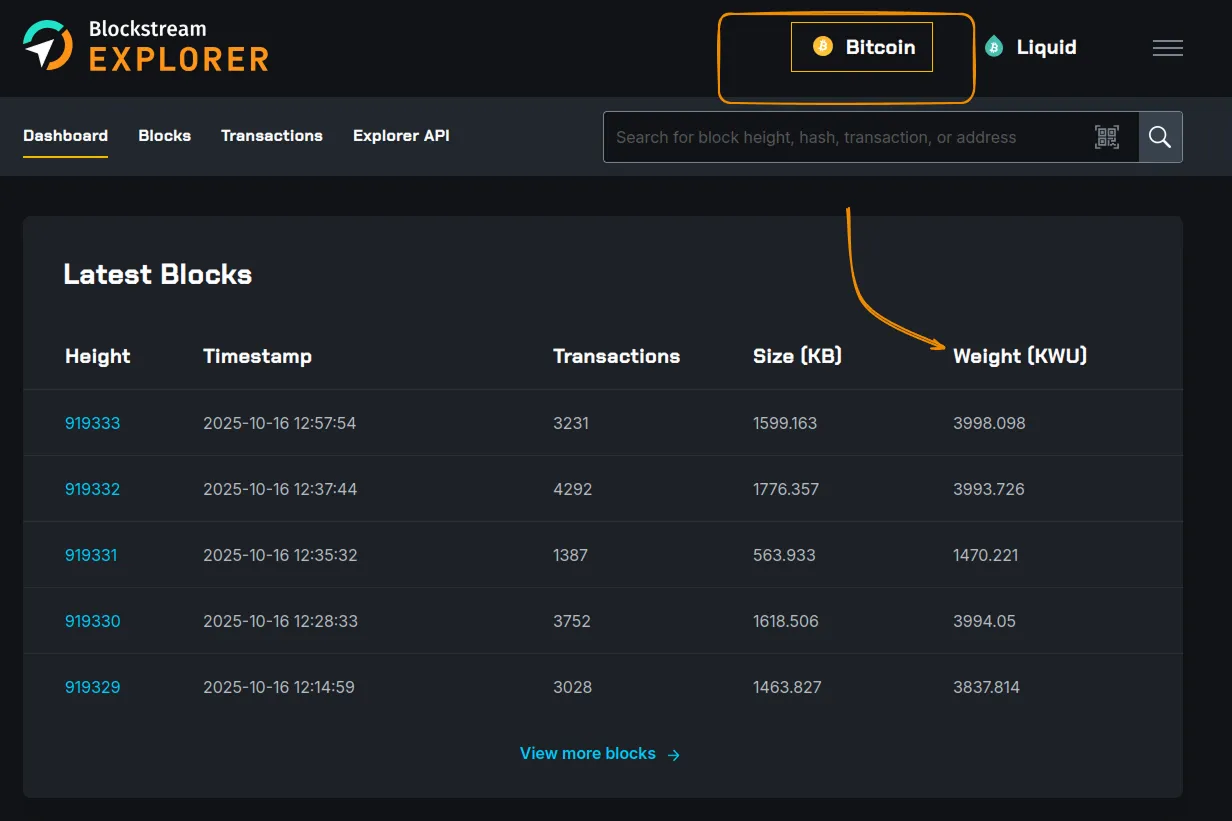Click the arrow next to View more blocks
Viewport: 1232px width, 821px height.
[x=674, y=755]
